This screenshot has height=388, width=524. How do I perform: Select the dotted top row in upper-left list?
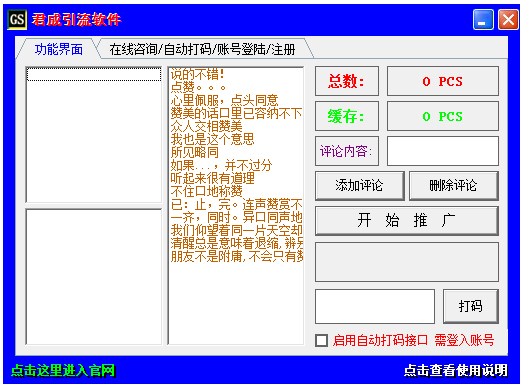coord(94,74)
